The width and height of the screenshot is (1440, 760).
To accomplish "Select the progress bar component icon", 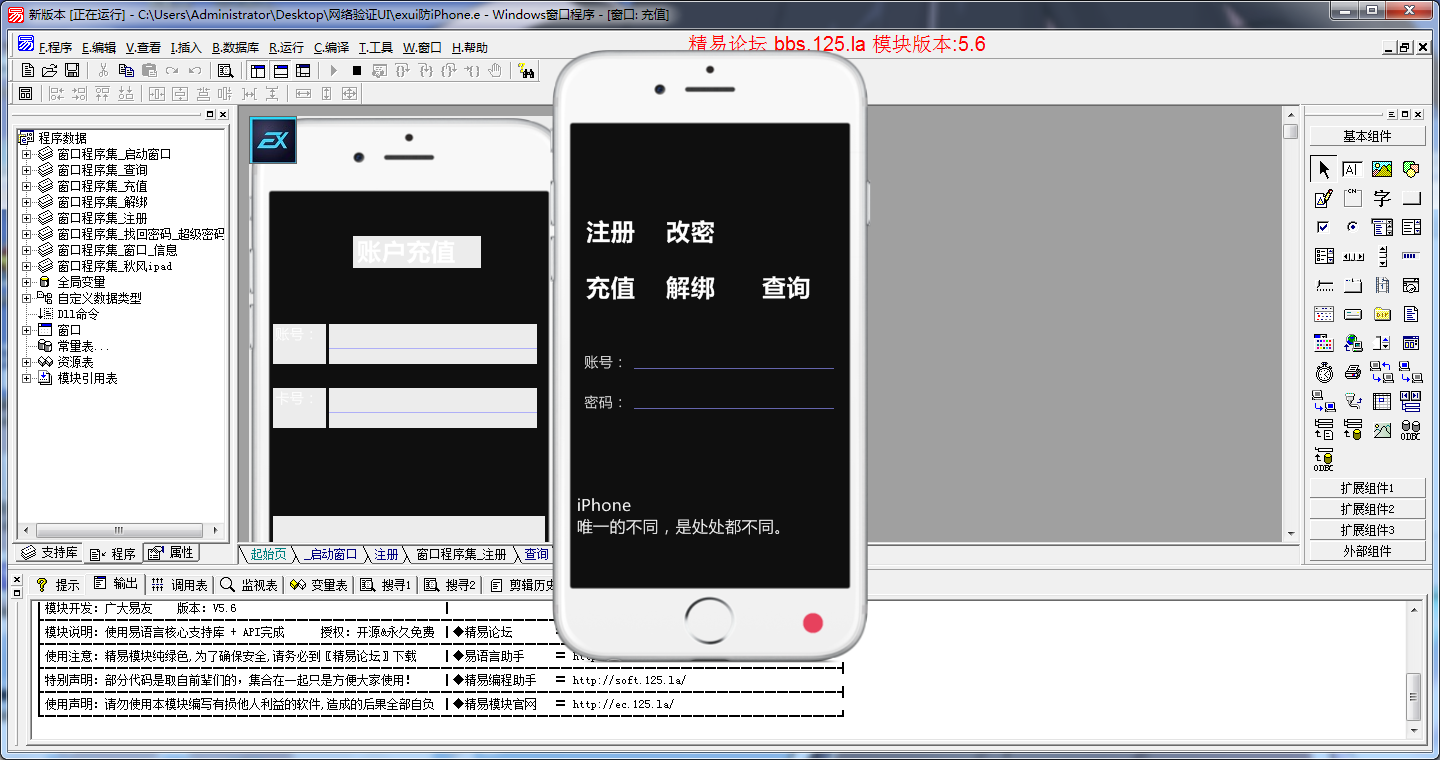I will (x=1411, y=256).
